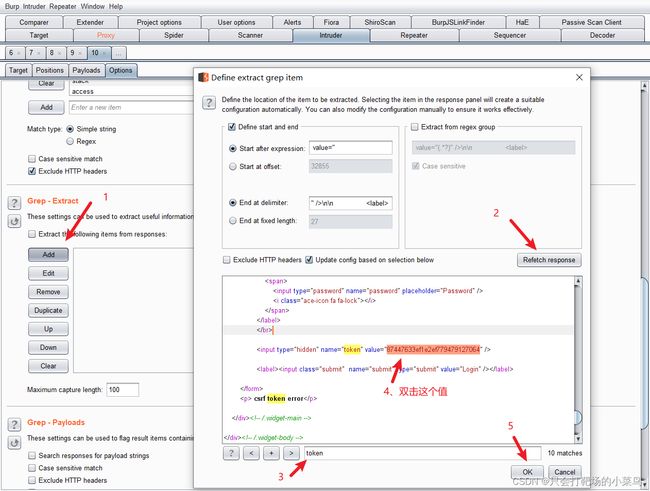Click the End at delimiter field

click(351, 203)
